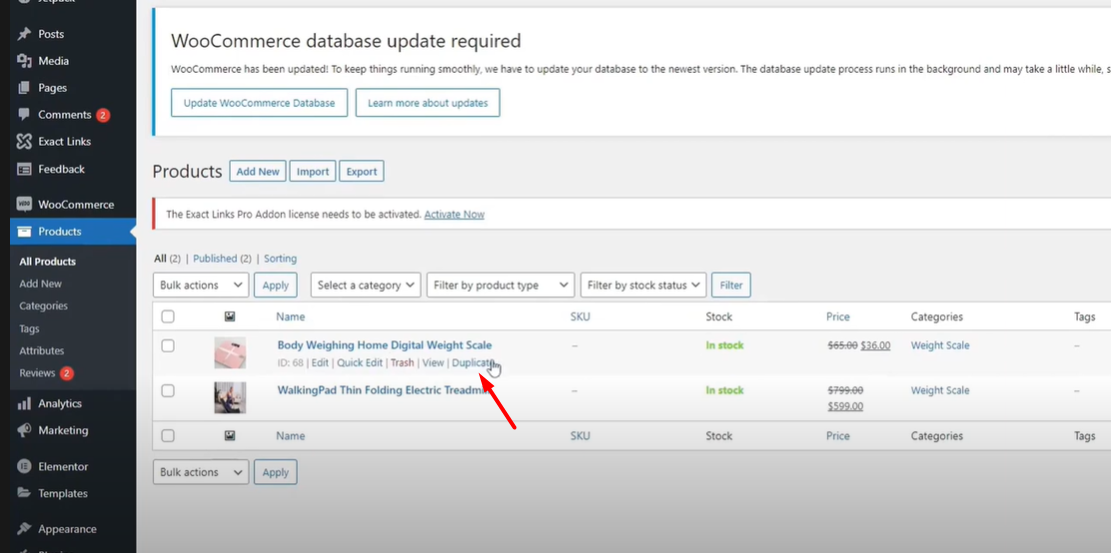Image resolution: width=1111 pixels, height=553 pixels.
Task: Click the Media icon in sidebar
Action: pos(24,61)
